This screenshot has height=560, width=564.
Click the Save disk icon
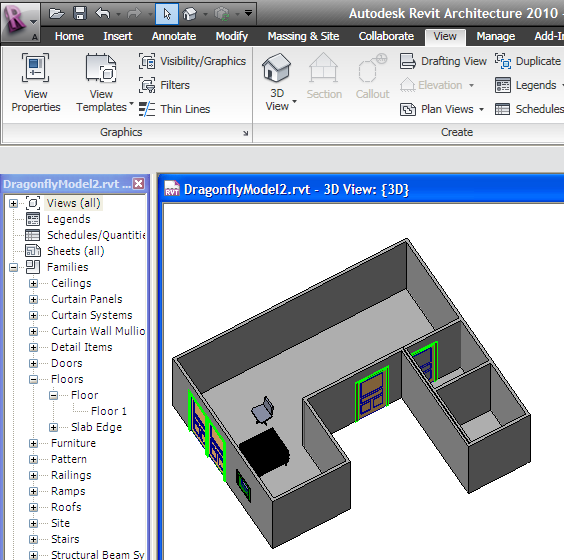[80, 14]
